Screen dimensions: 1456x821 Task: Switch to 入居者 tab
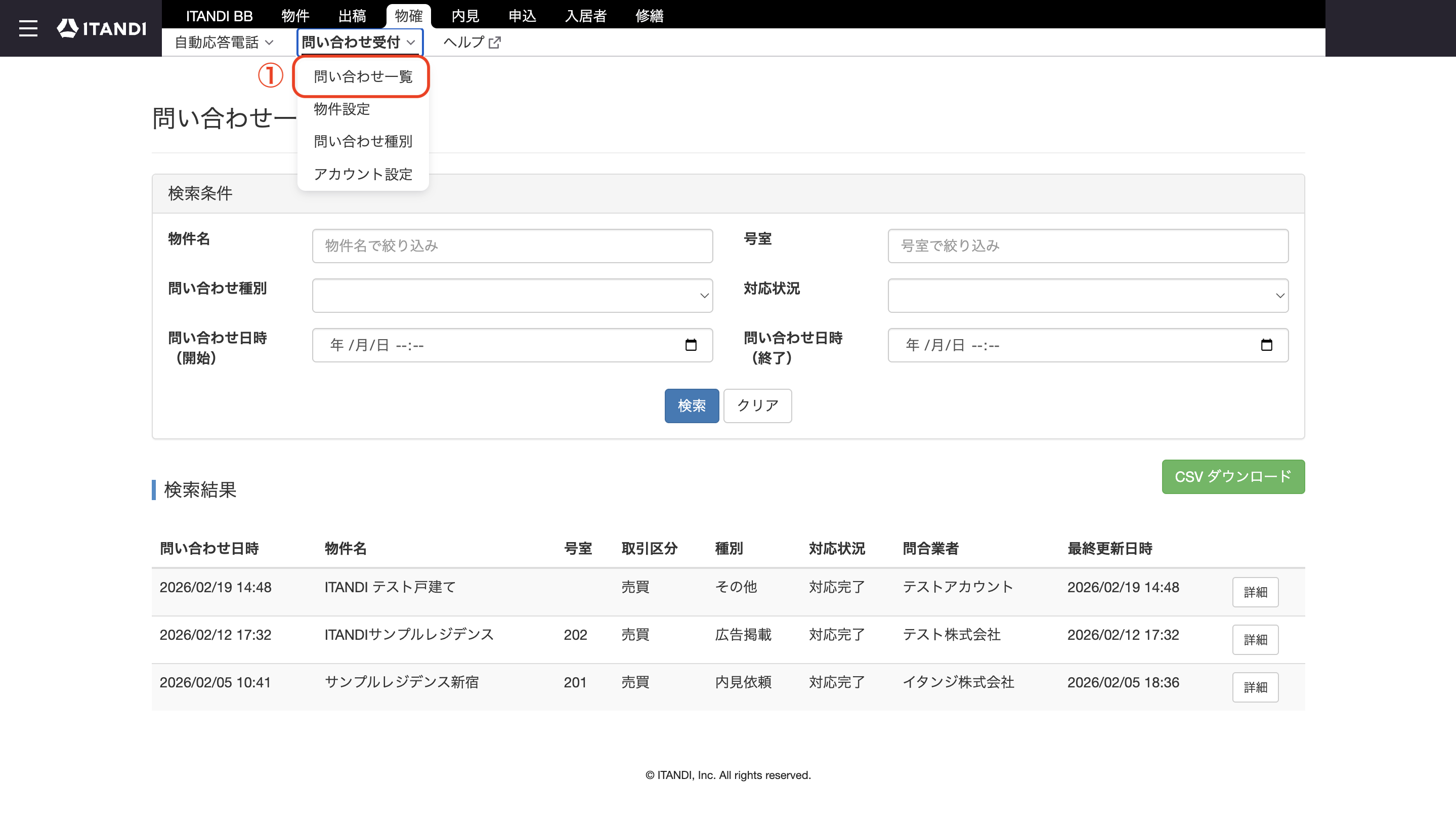point(585,16)
